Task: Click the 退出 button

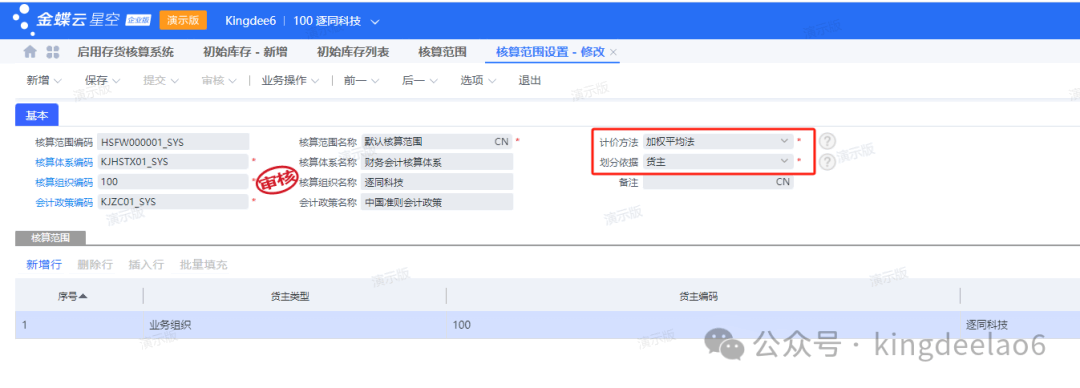Action: tap(530, 81)
